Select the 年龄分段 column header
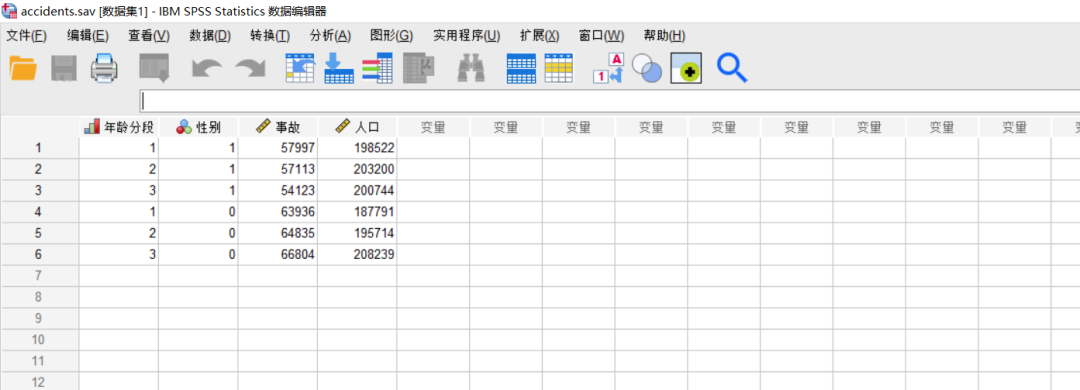The image size is (1080, 390). point(119,127)
